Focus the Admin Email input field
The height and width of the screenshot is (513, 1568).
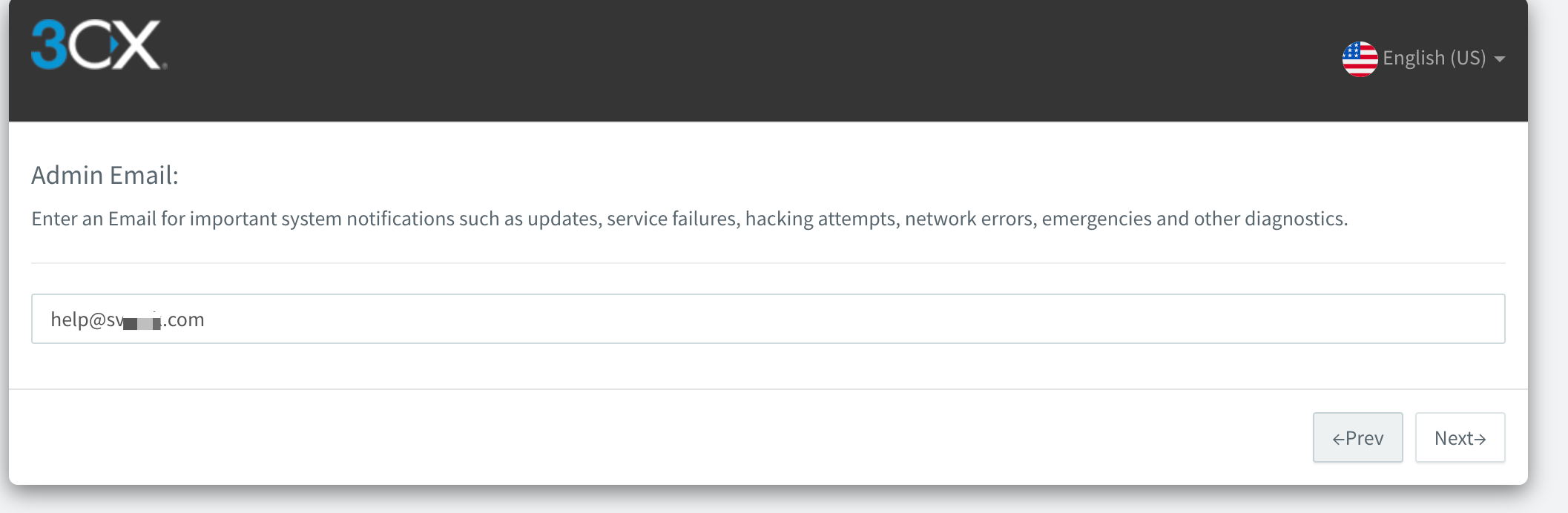[x=768, y=319]
